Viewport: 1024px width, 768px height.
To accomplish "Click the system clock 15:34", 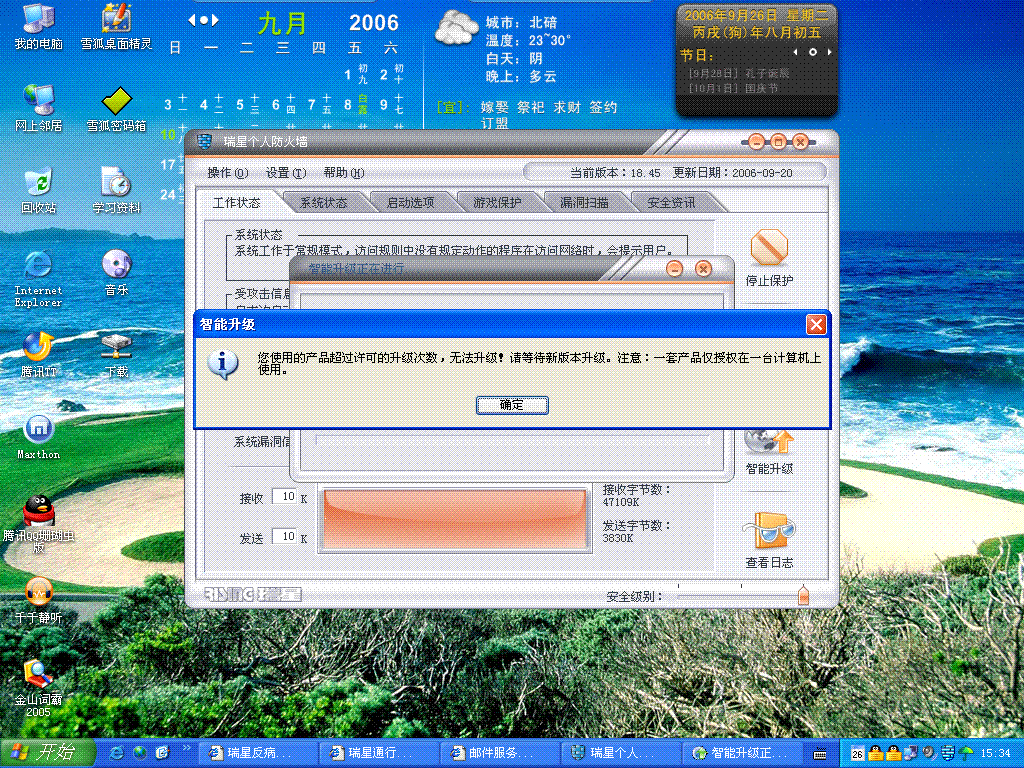I will pyautogui.click(x=995, y=754).
